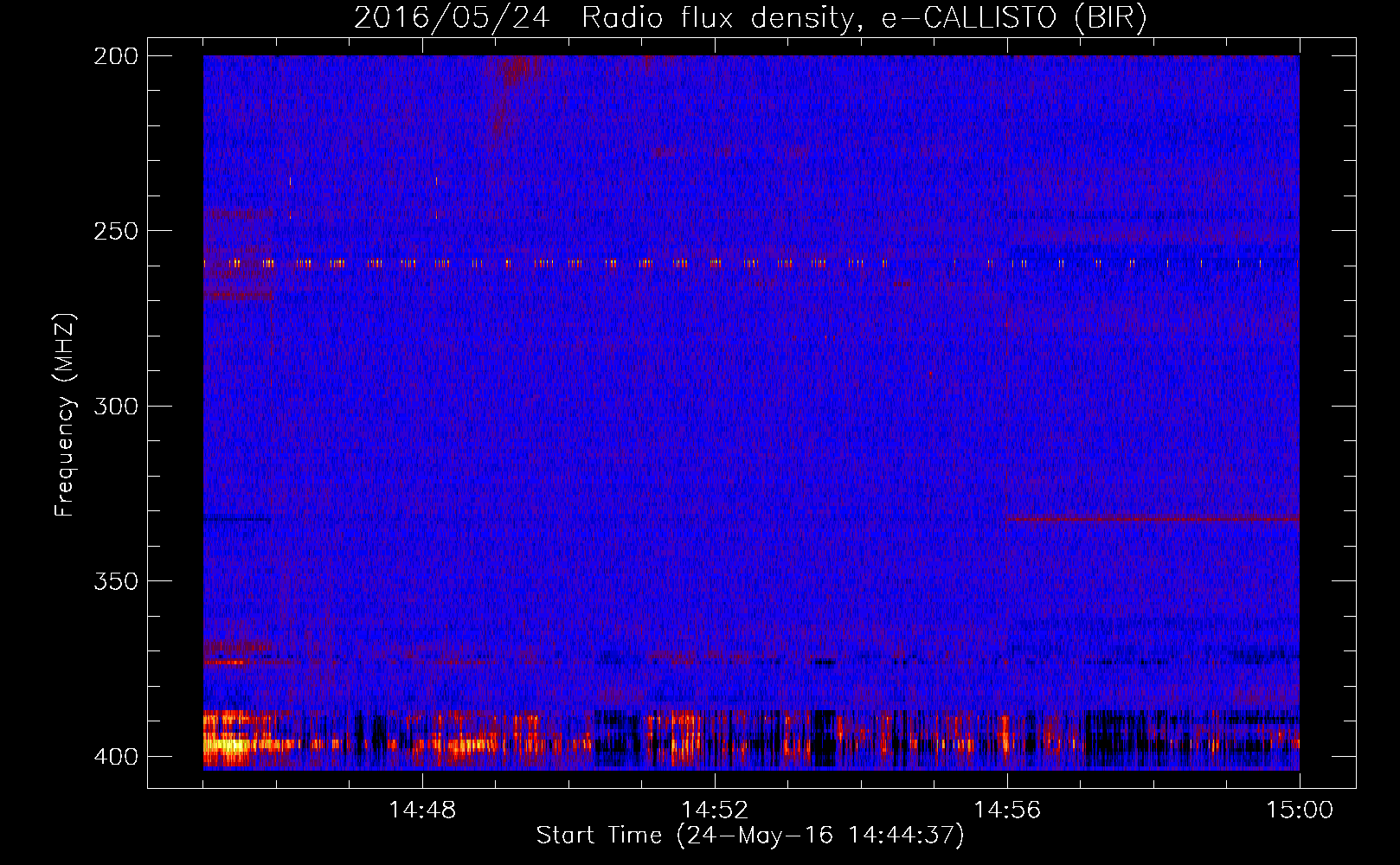Viewport: 1400px width, 865px height.
Task: Click the 200 frequency tick label
Action: (116, 56)
